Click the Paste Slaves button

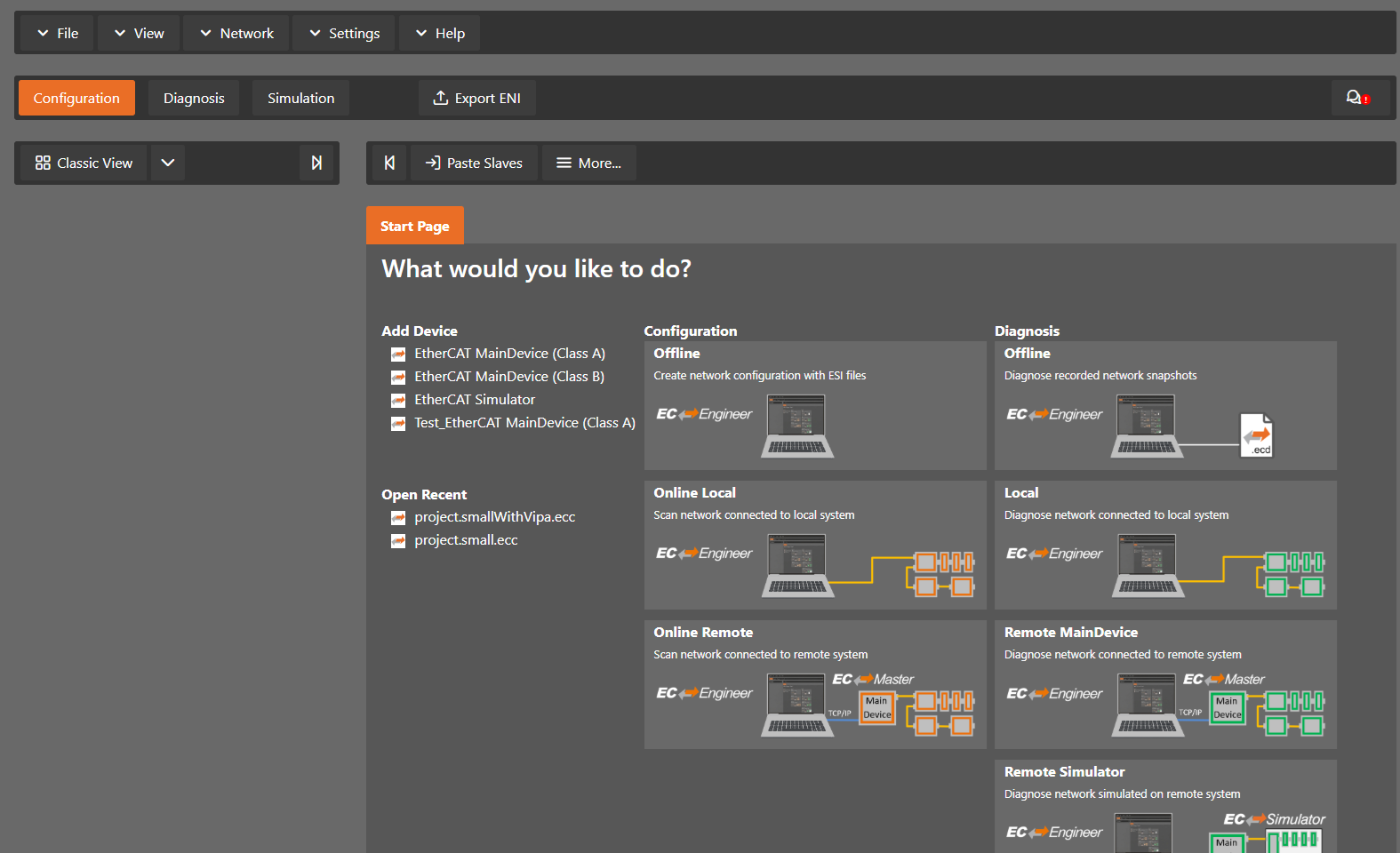click(x=474, y=163)
